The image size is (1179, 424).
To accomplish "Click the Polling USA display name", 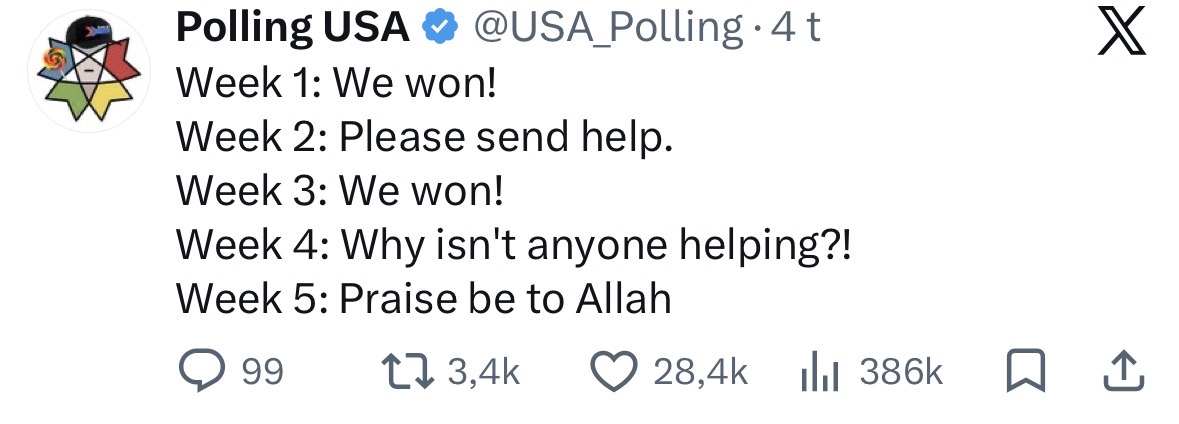I will click(x=292, y=29).
